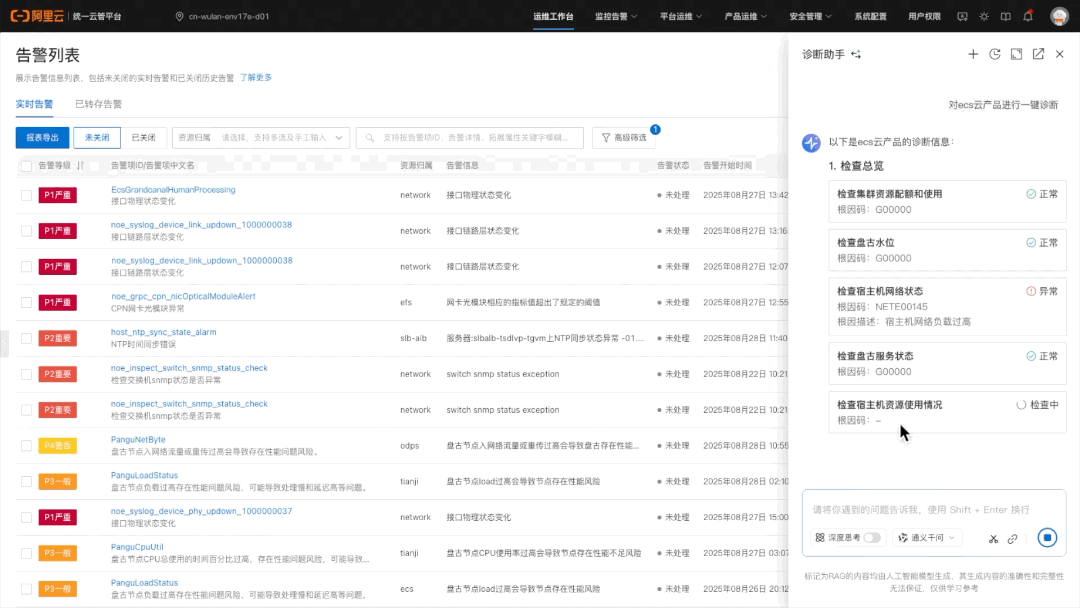1080x608 pixels.
Task: Click the normal status icon for 检查盘古水位
Action: click(1030, 242)
